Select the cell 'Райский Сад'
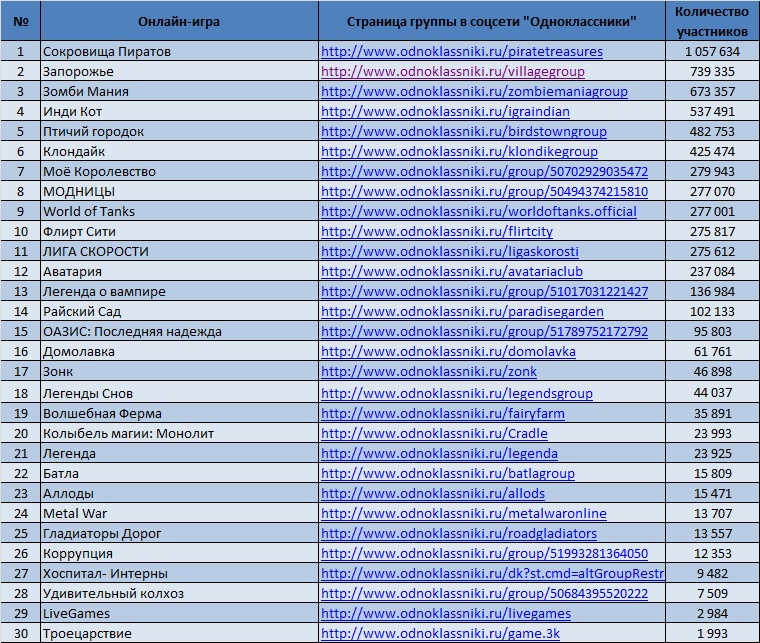Screen dimensions: 760x643 [x=179, y=311]
